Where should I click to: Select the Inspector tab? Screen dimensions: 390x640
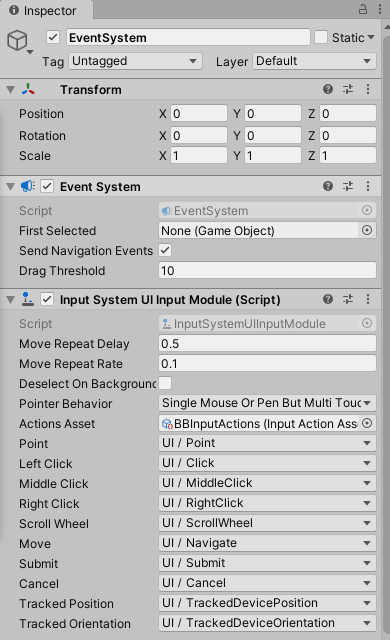pyautogui.click(x=43, y=11)
